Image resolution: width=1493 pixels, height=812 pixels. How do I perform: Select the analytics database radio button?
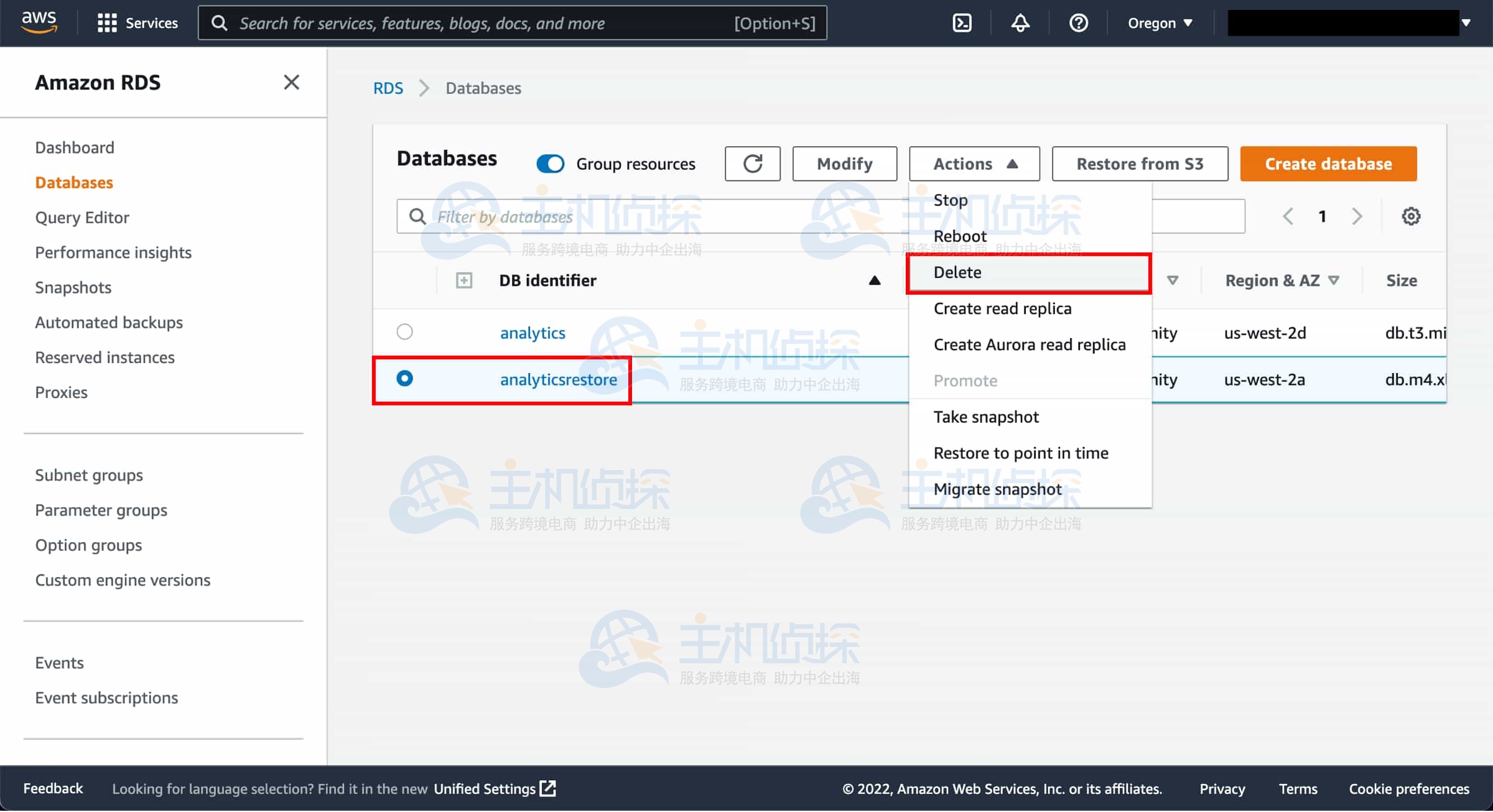[x=404, y=331]
